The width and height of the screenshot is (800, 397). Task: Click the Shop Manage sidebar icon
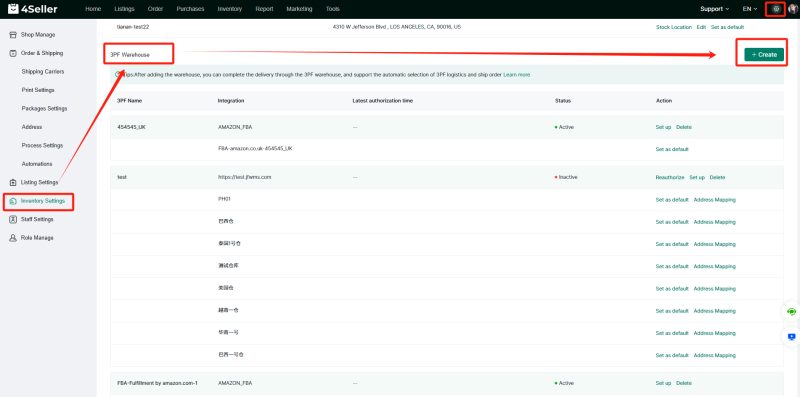[x=13, y=35]
